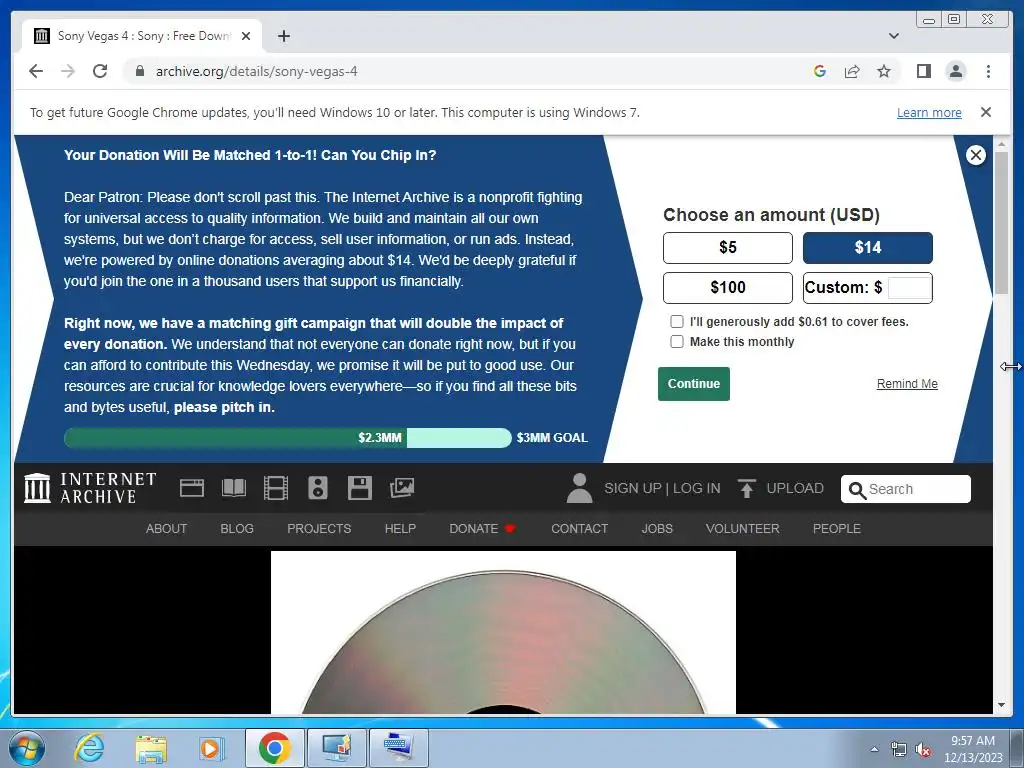Close the donation banner

(976, 155)
